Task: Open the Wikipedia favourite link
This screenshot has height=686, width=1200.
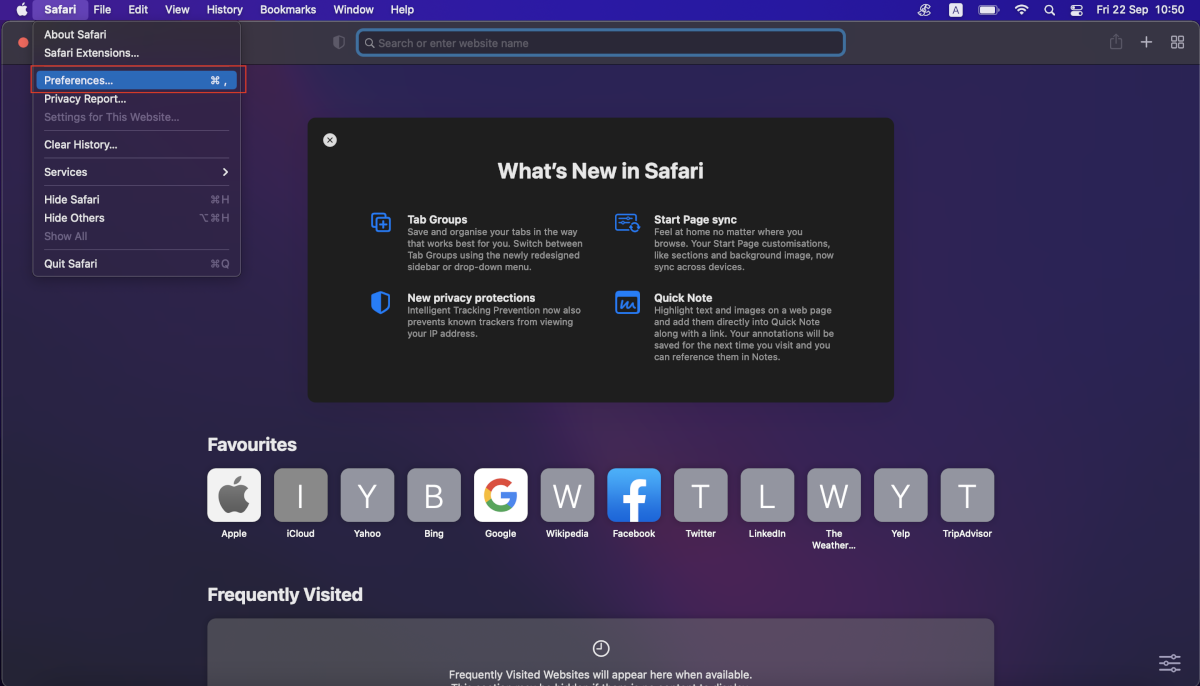Action: click(567, 495)
